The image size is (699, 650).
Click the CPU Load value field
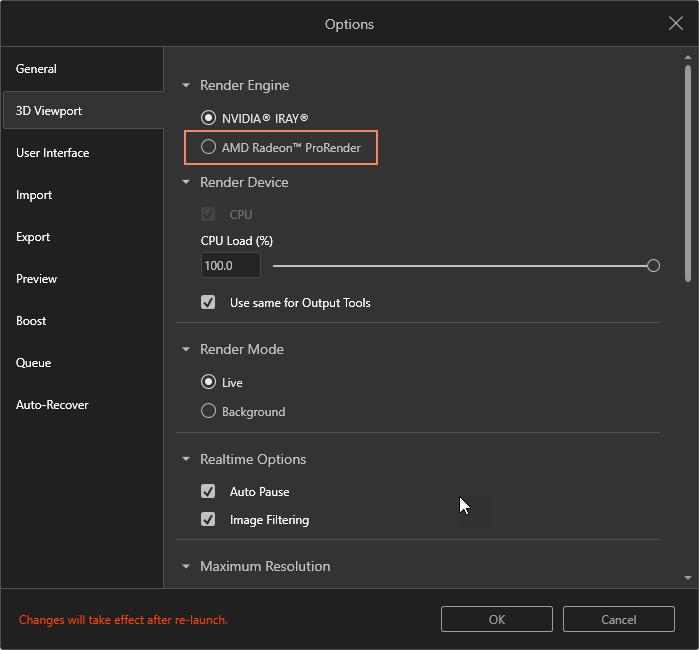point(230,266)
